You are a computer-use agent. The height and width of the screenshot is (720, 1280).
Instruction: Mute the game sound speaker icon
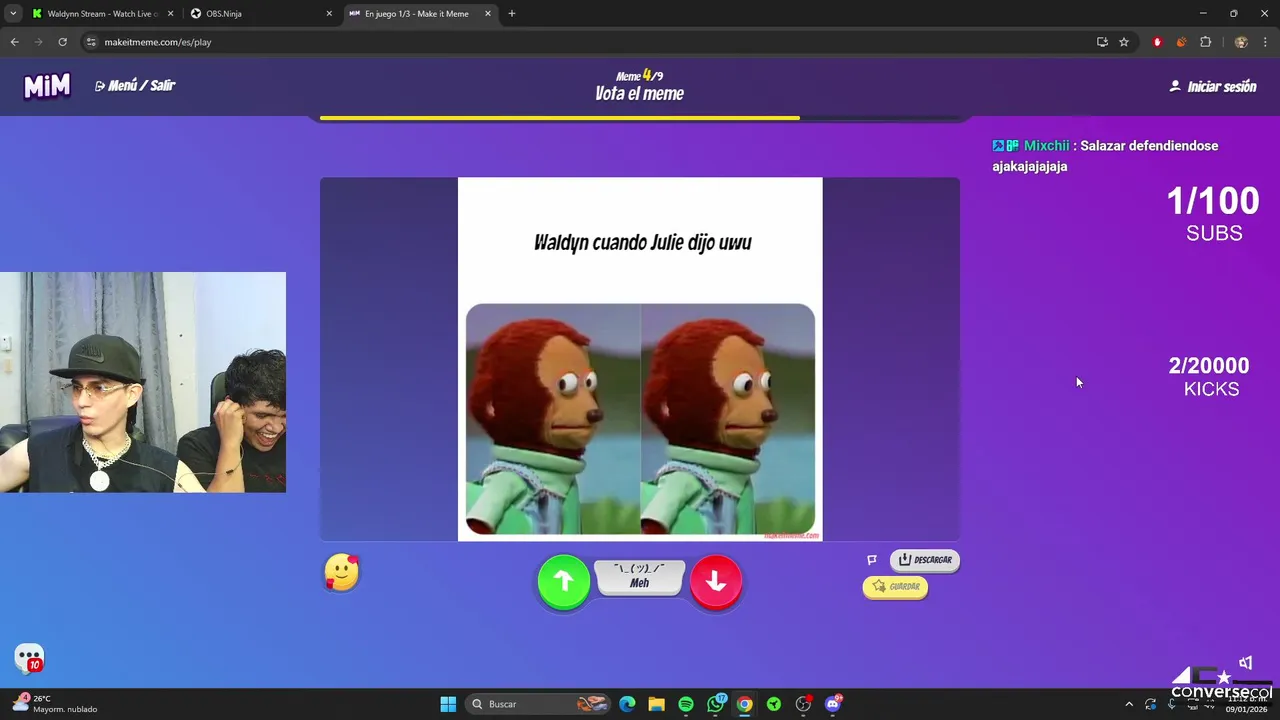pos(1246,663)
